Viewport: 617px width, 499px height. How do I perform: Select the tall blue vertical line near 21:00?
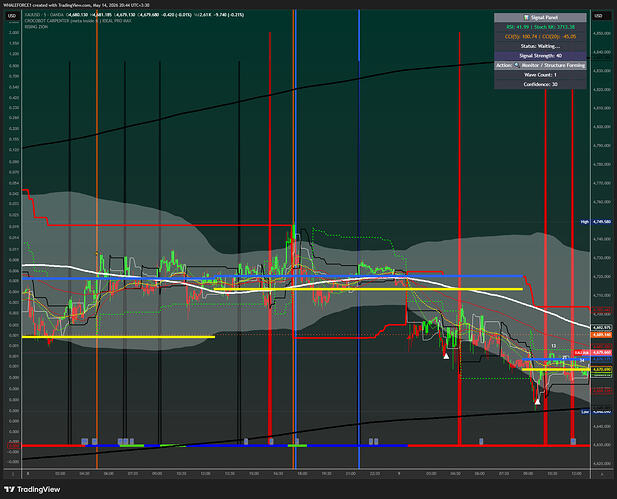point(359,240)
